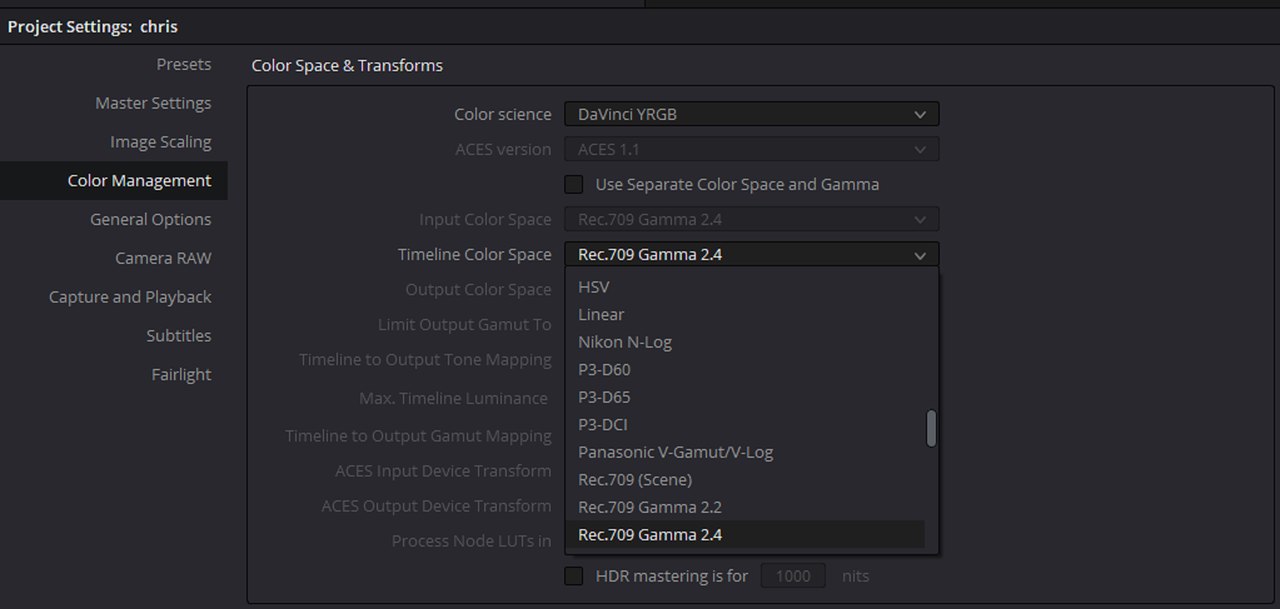The image size is (1280, 609).
Task: Open Image Scaling settings
Action: tap(161, 142)
